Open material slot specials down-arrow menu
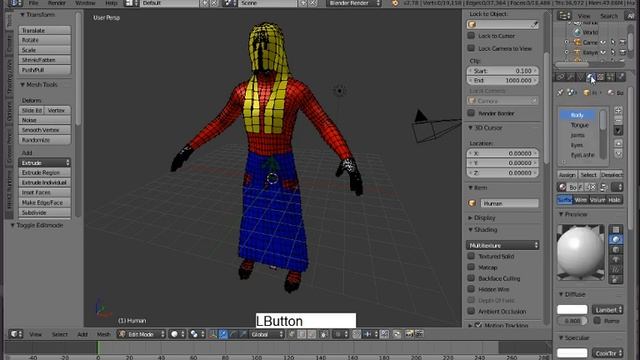The width and height of the screenshot is (640, 360). click(618, 131)
